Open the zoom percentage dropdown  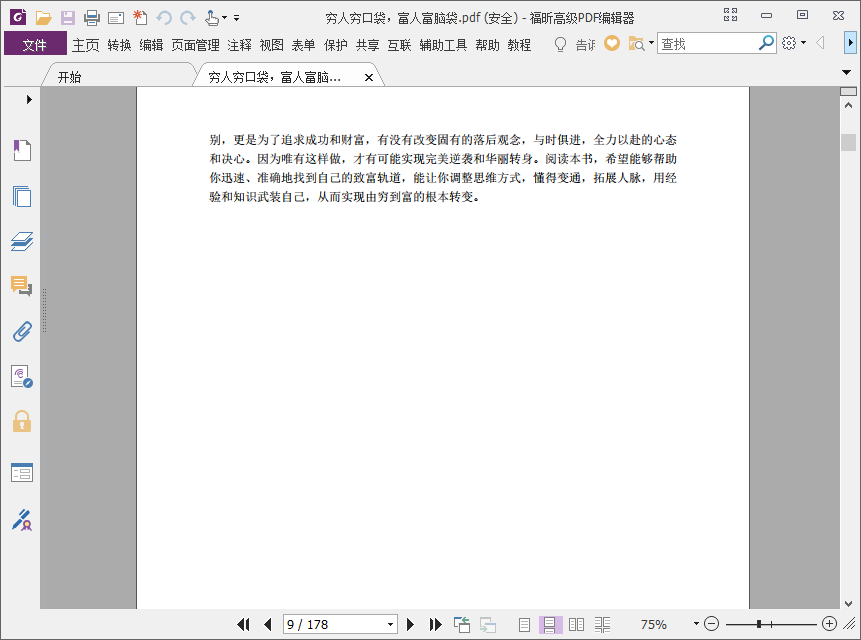point(696,624)
